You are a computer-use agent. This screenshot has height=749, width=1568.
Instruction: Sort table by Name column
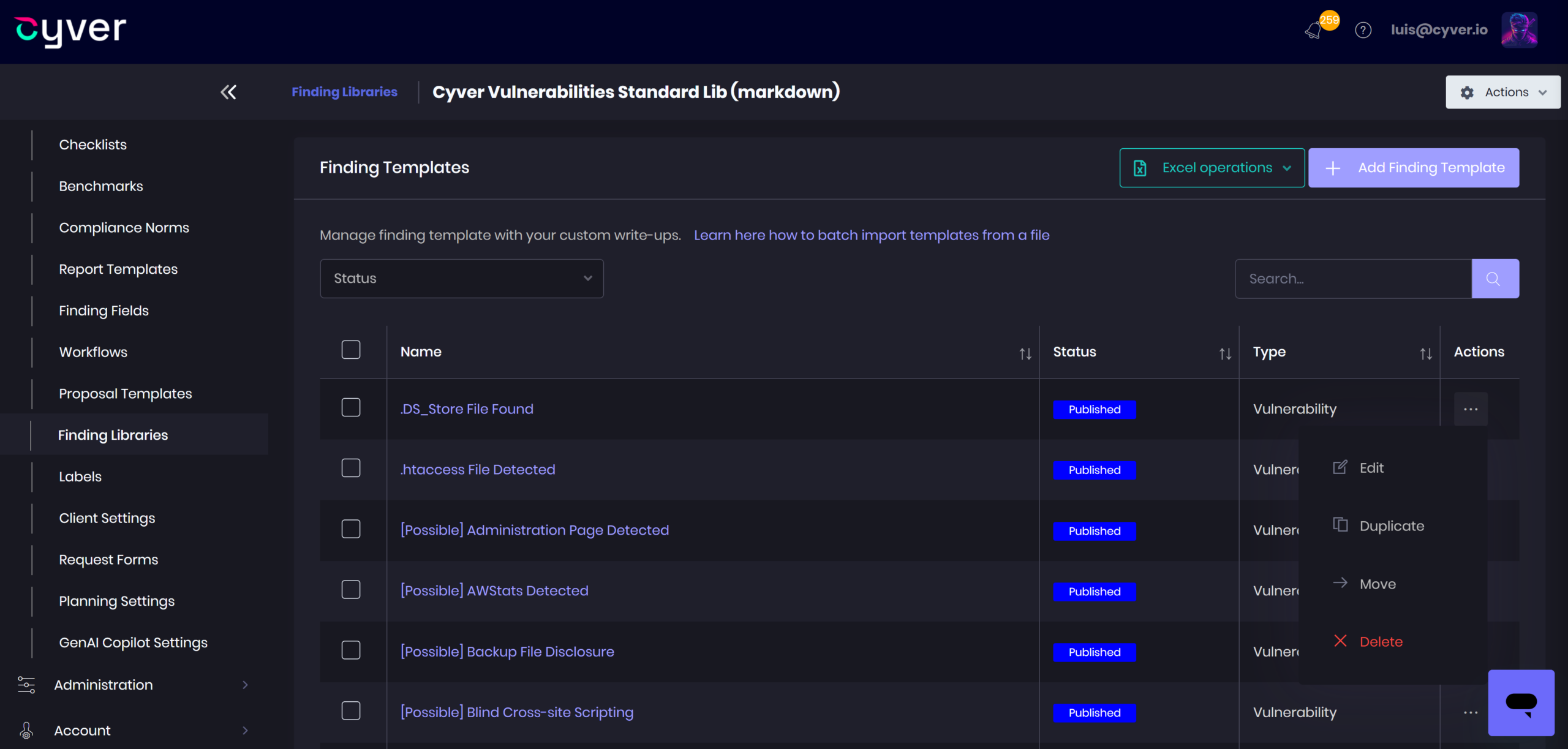pyautogui.click(x=1025, y=353)
